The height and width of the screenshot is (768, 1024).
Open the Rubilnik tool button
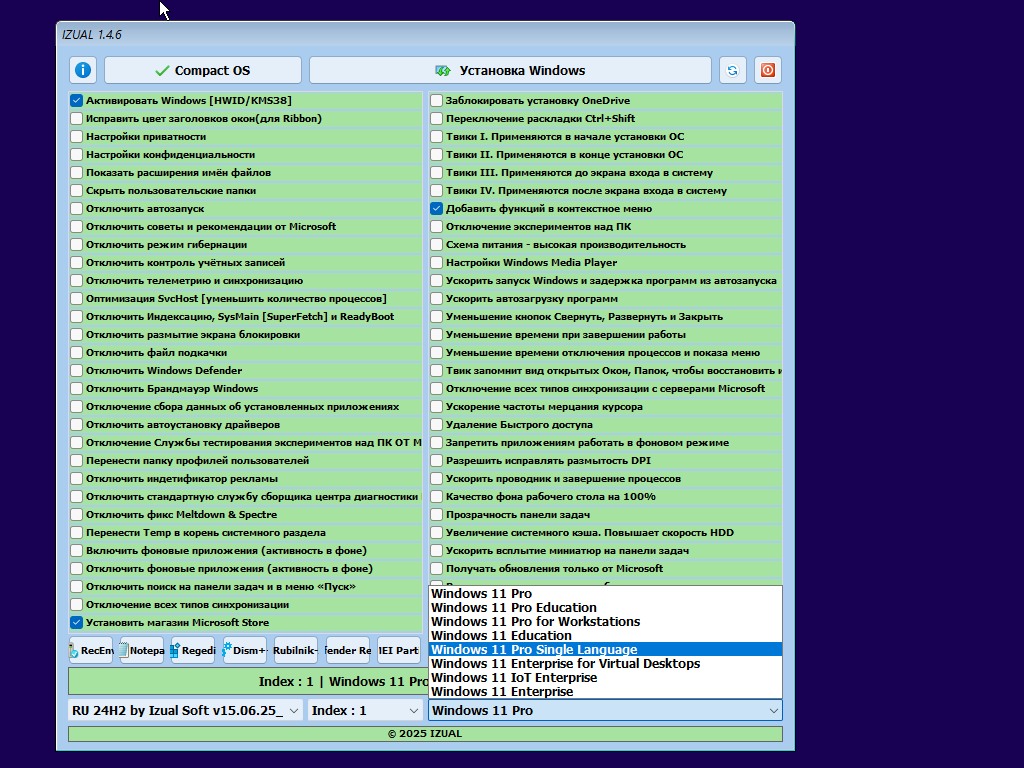[296, 650]
